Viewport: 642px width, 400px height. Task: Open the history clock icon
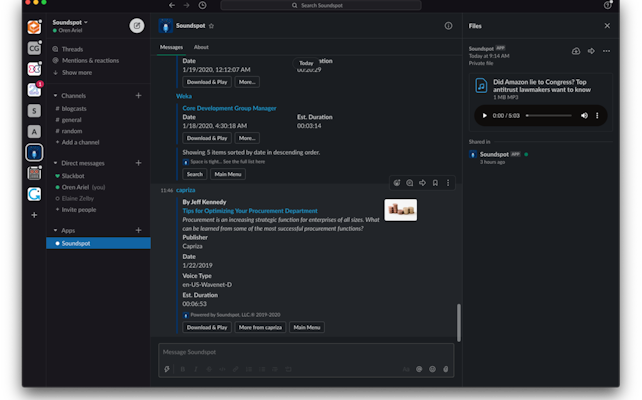tap(203, 5)
